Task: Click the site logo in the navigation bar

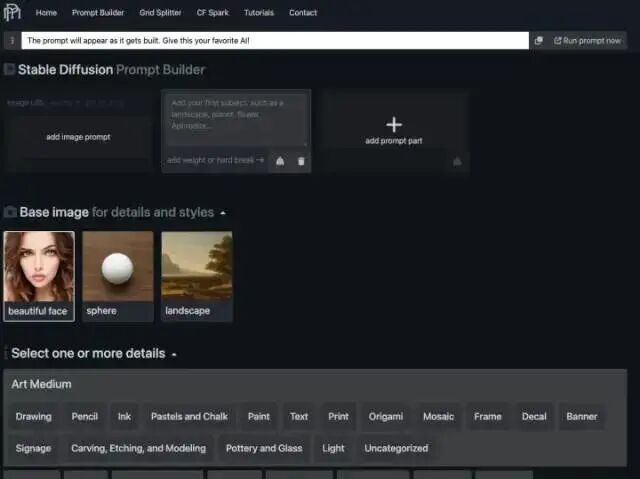Action: pyautogui.click(x=12, y=12)
